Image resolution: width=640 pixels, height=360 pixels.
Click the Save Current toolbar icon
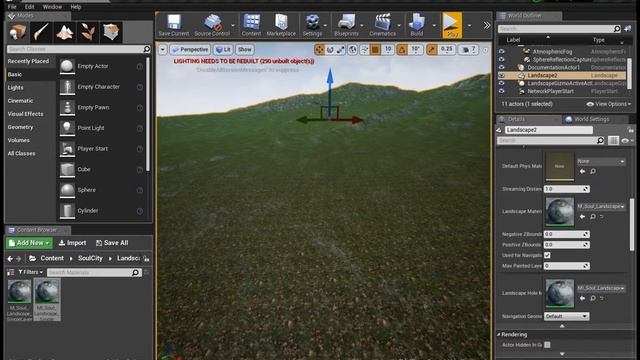click(x=174, y=25)
